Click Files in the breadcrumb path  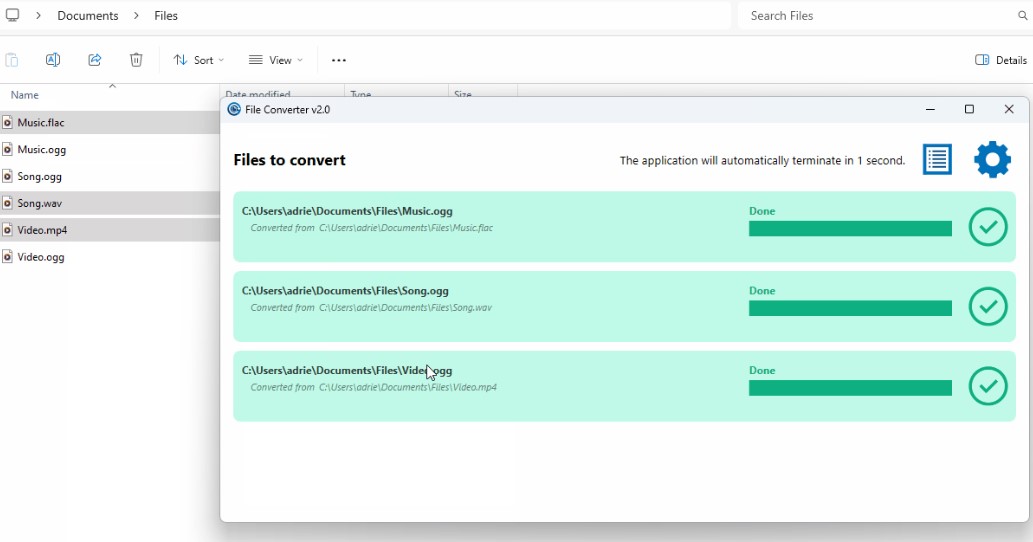click(x=166, y=15)
